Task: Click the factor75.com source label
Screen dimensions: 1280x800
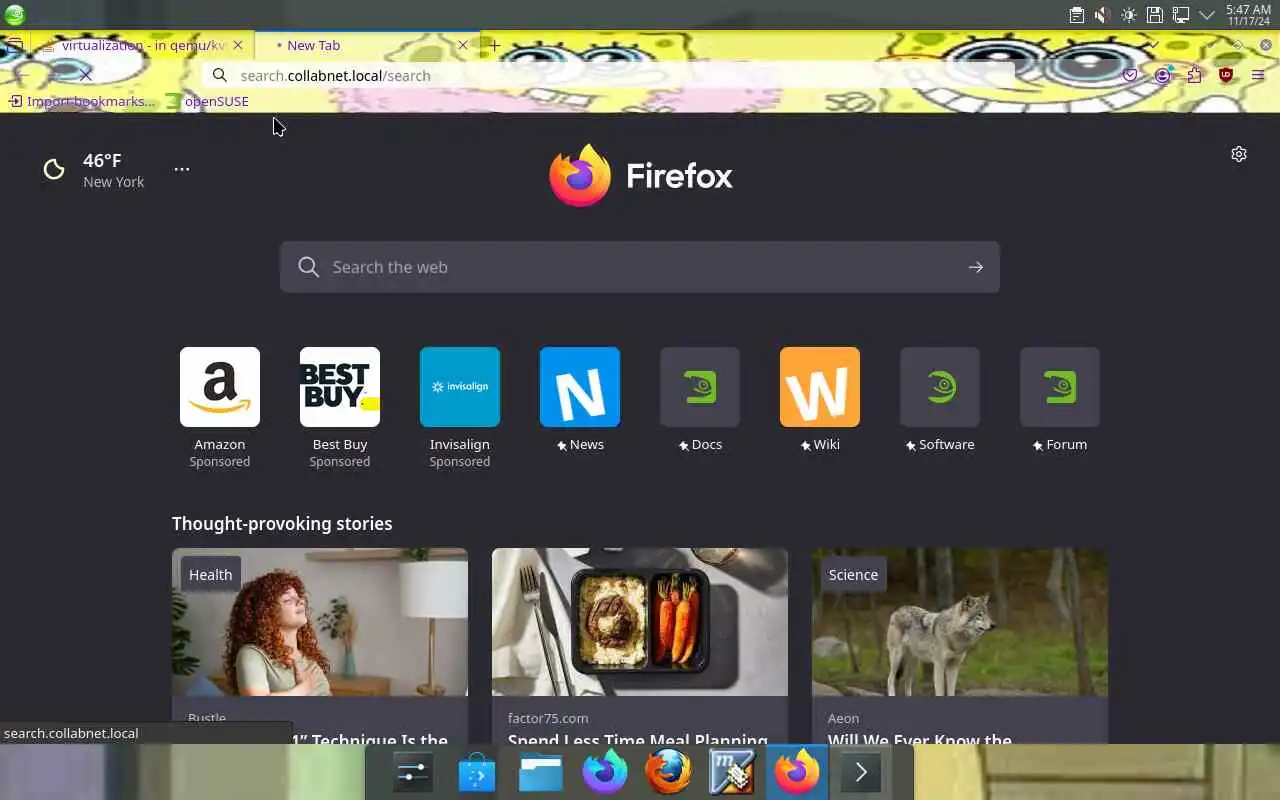Action: pos(548,718)
